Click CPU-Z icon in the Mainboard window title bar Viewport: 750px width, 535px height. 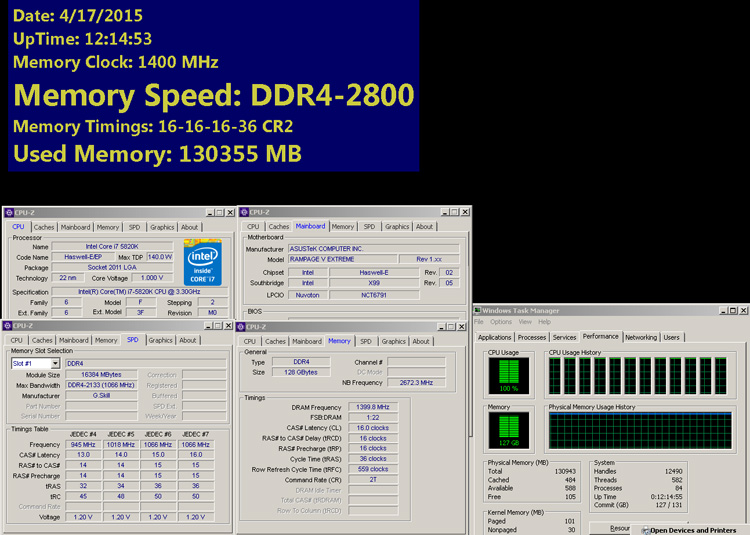pyautogui.click(x=244, y=212)
